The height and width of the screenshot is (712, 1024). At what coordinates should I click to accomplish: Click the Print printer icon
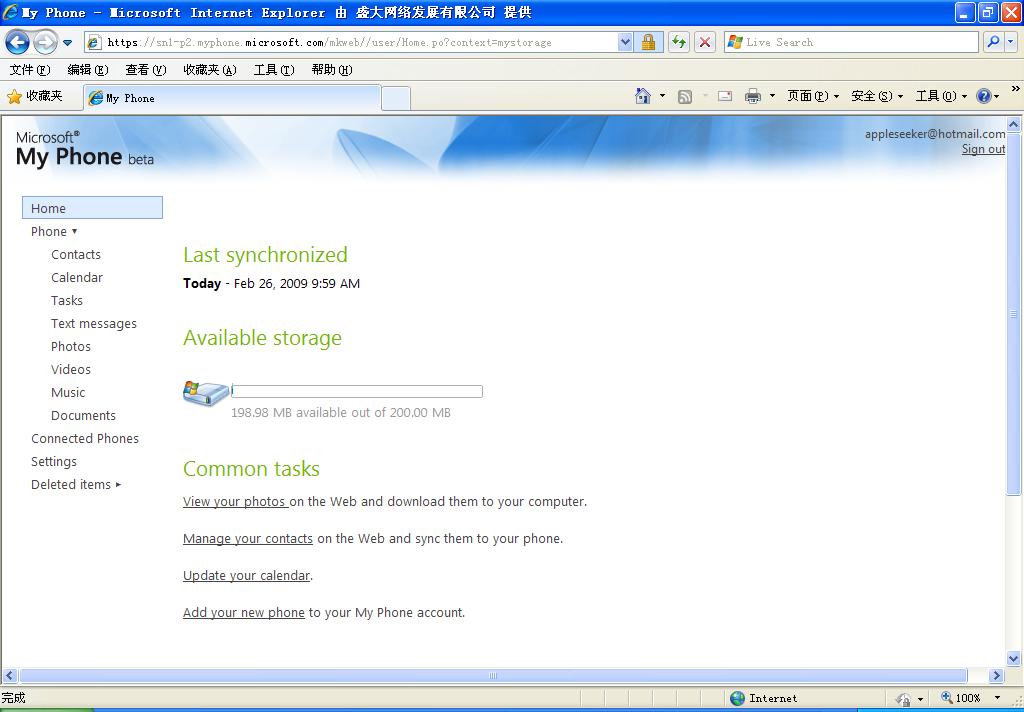[753, 97]
